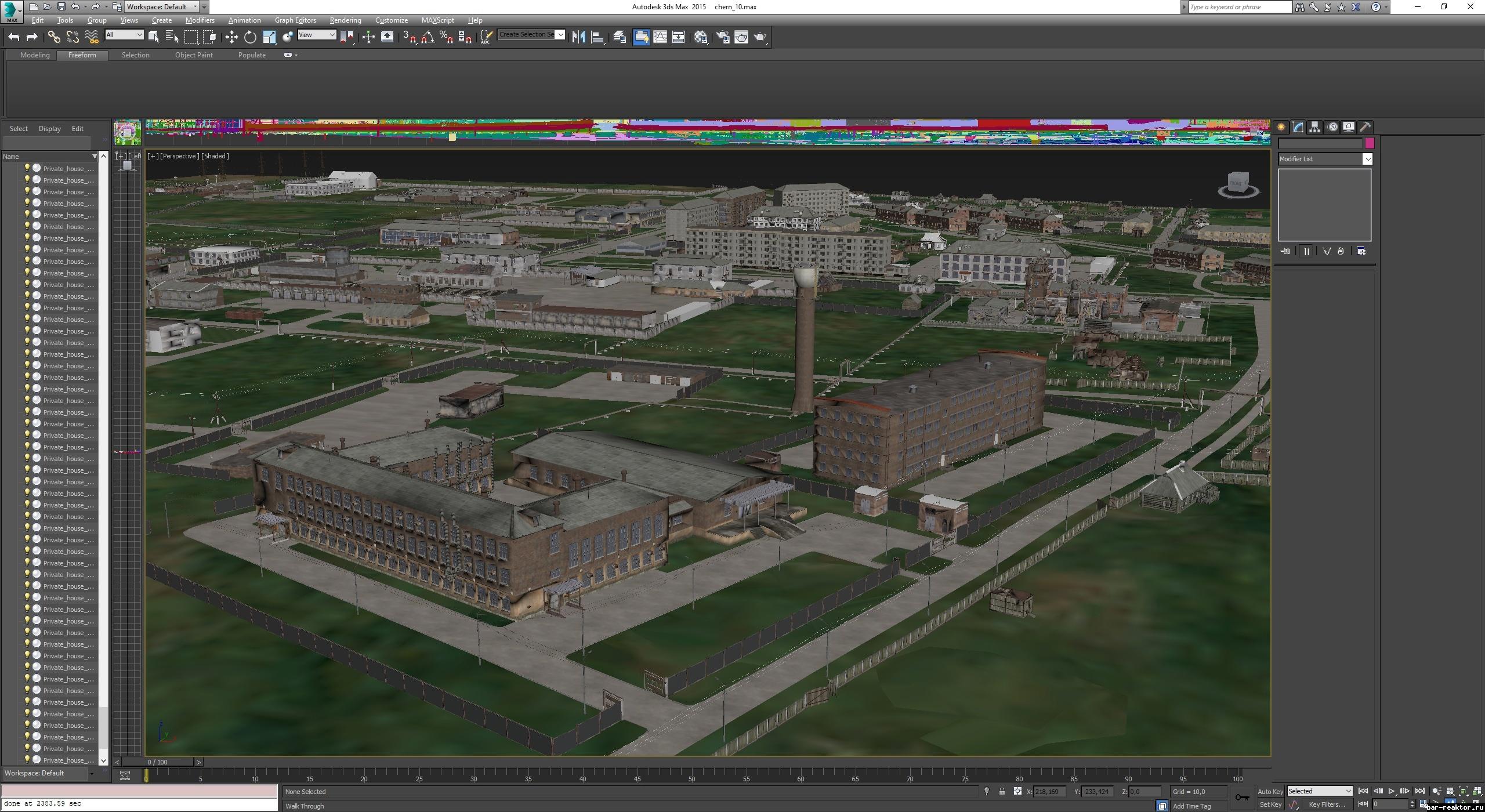The height and width of the screenshot is (812, 1485).
Task: Activate the Select and Uniform Scale tool
Action: click(x=269, y=37)
